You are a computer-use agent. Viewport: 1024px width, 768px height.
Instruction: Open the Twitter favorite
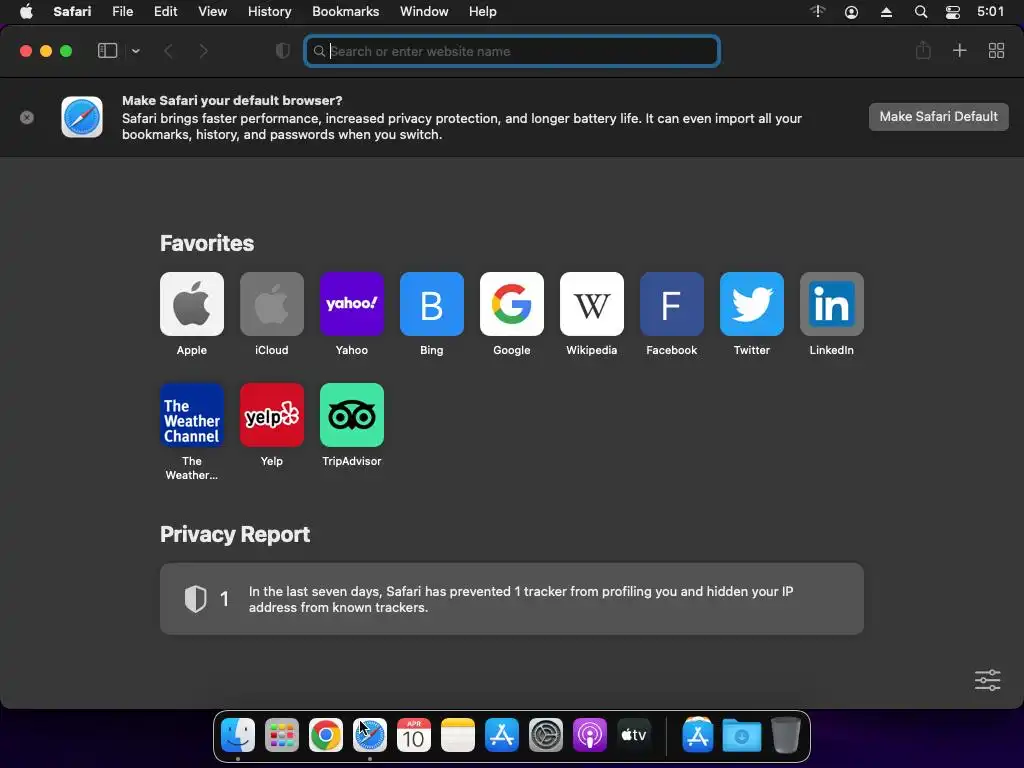tap(752, 304)
